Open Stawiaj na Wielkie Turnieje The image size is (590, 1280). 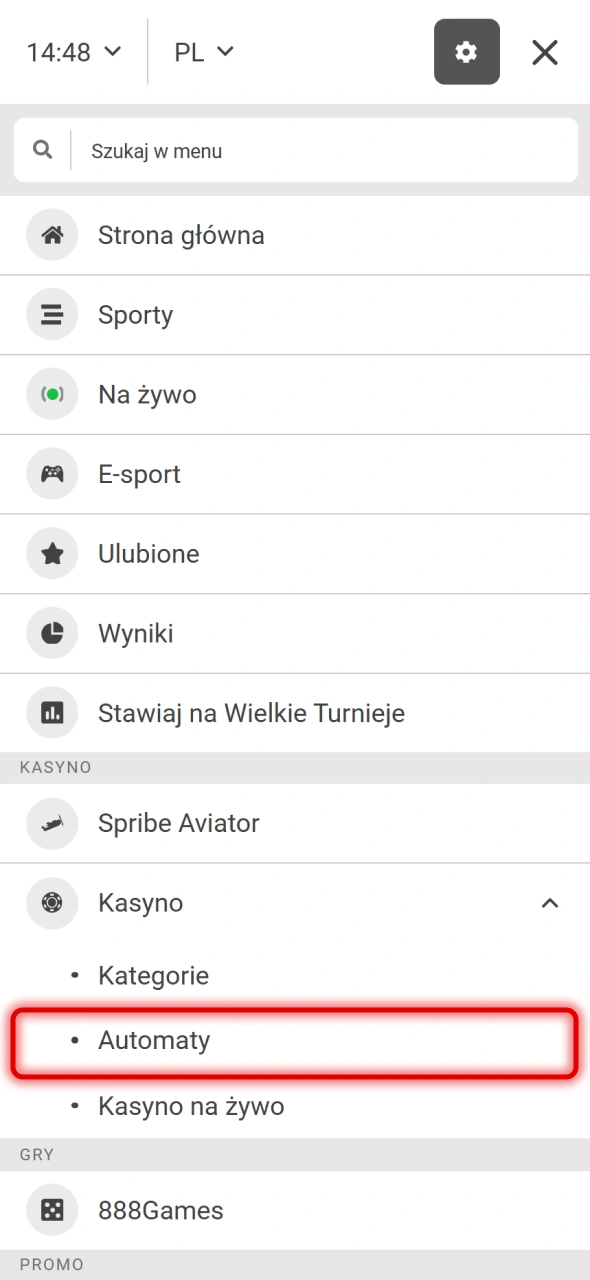pyautogui.click(x=251, y=713)
